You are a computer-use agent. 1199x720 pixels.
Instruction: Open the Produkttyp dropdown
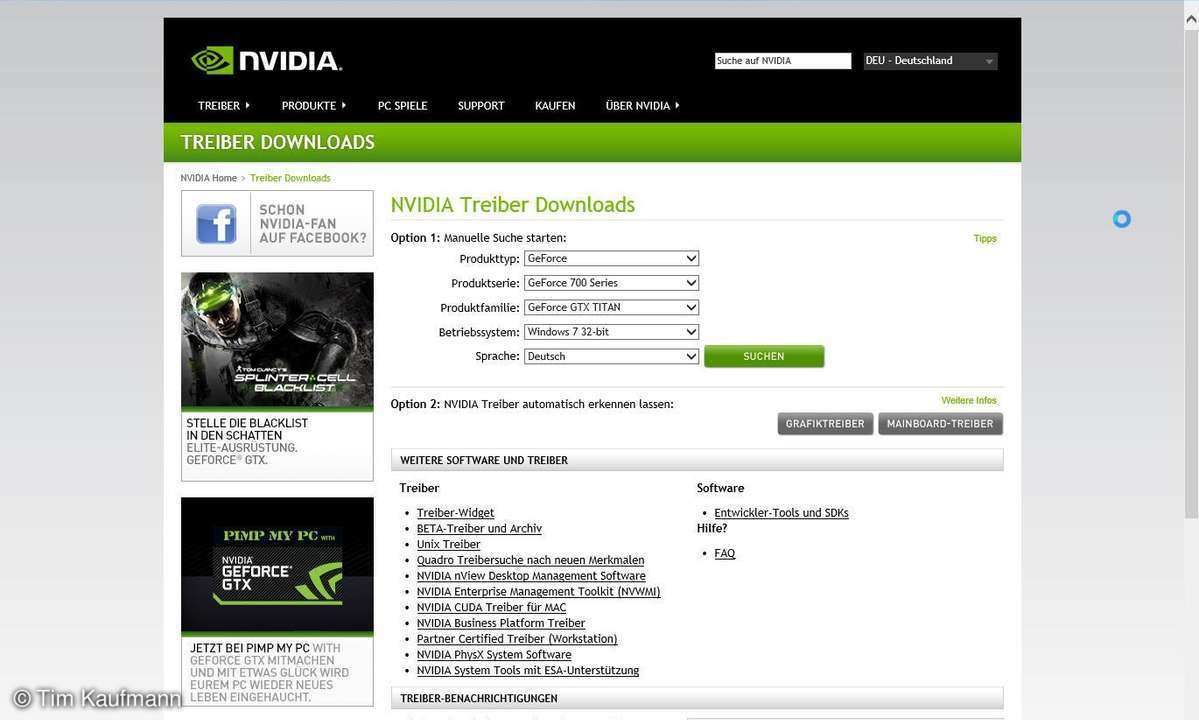tap(611, 258)
